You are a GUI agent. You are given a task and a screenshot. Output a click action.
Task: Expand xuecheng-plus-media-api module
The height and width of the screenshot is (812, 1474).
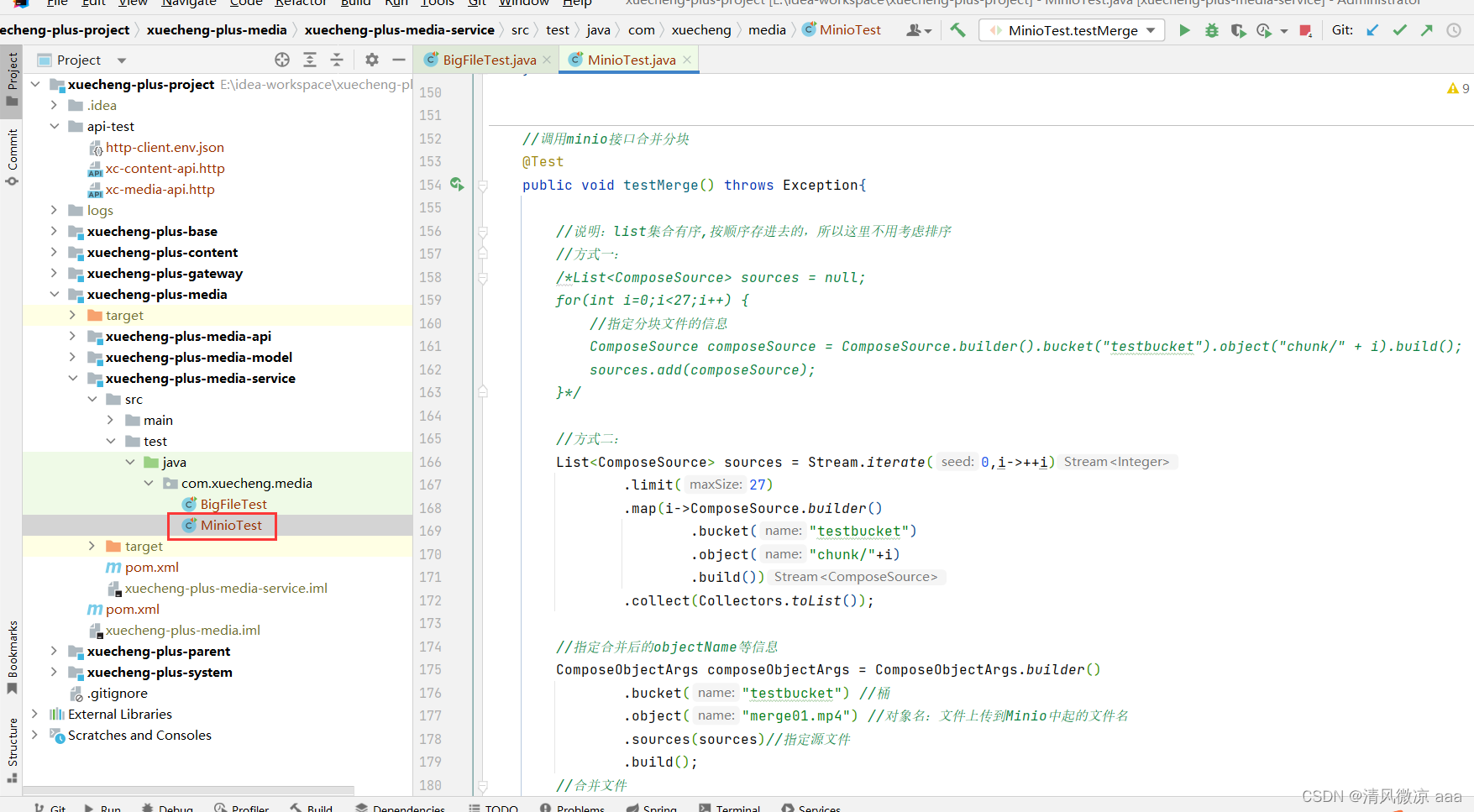(x=72, y=336)
